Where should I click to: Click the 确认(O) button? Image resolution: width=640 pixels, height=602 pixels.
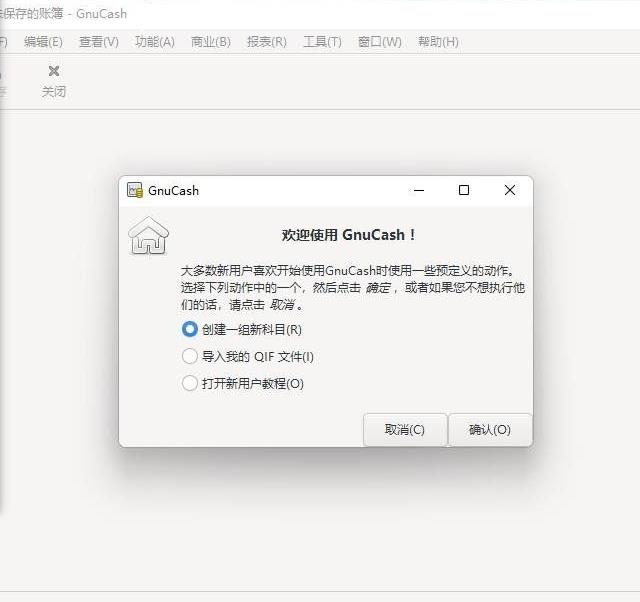click(490, 429)
